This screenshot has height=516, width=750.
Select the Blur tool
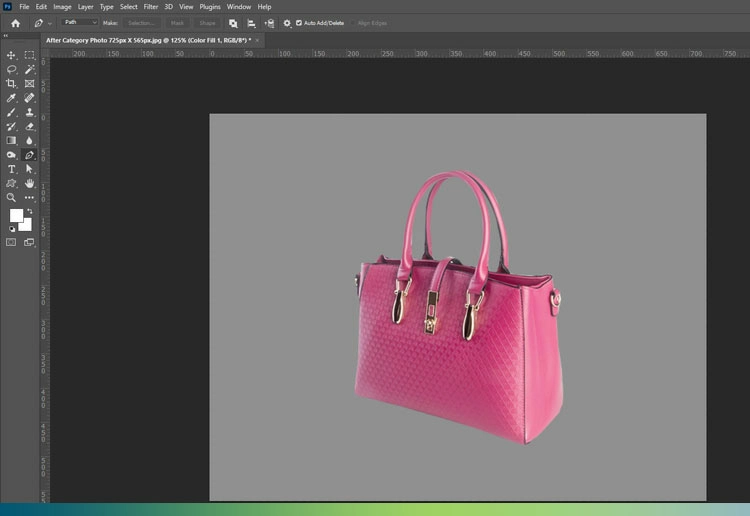[x=30, y=141]
